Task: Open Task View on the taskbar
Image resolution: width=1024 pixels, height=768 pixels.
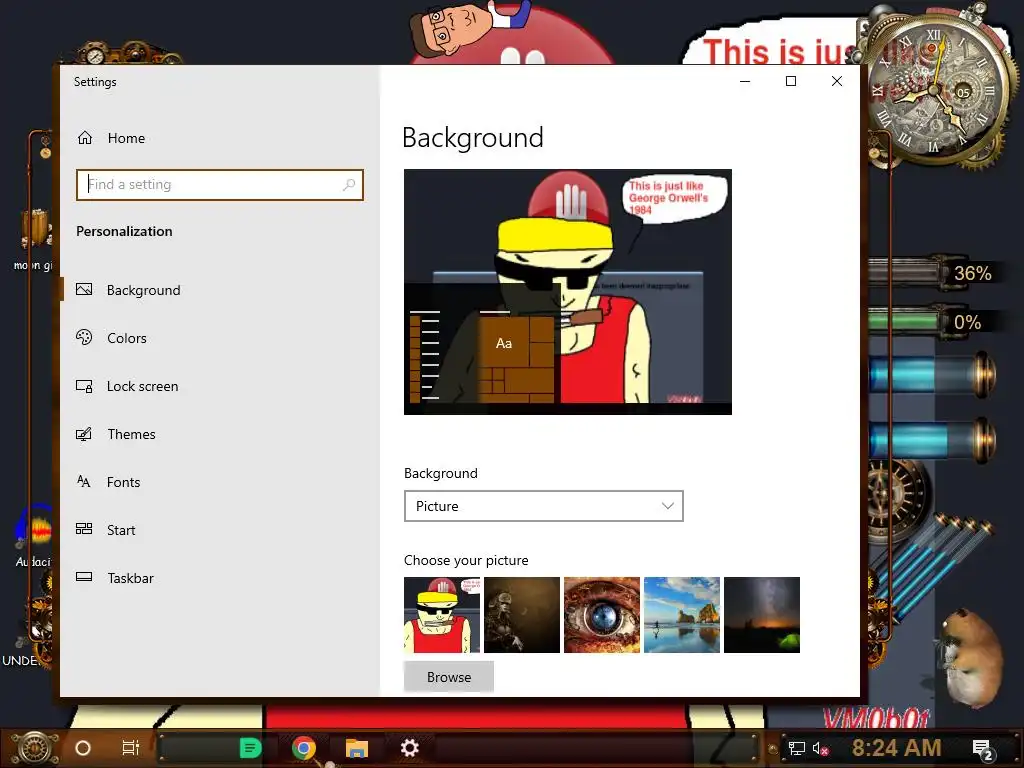Action: pyautogui.click(x=131, y=748)
